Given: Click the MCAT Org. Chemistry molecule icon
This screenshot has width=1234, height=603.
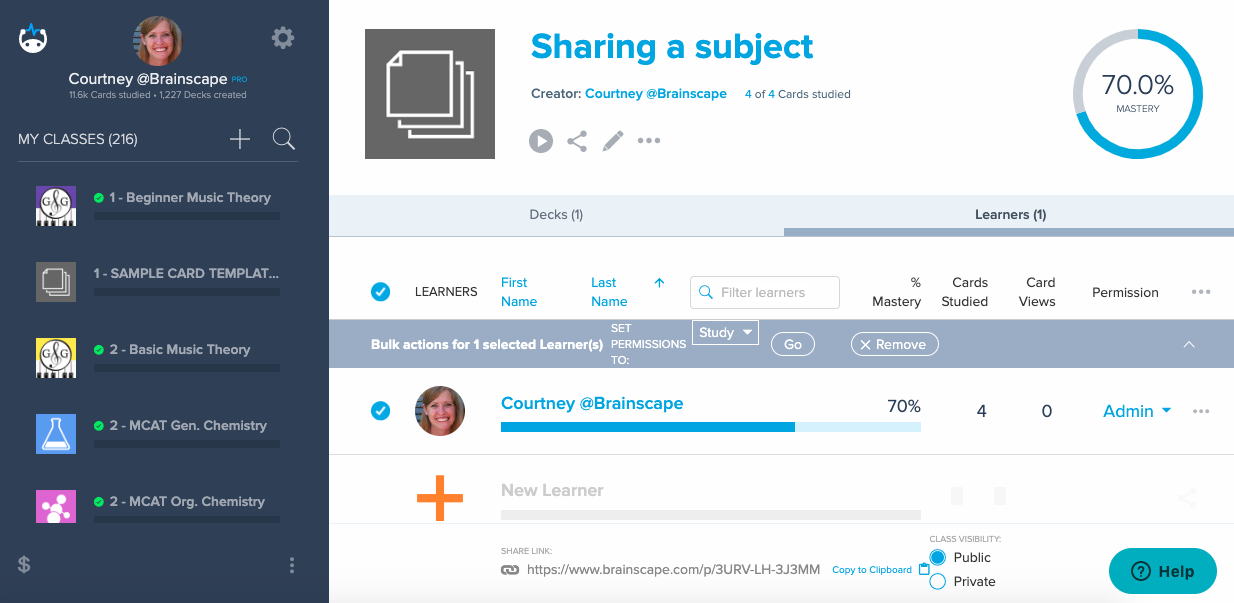Looking at the screenshot, I should coord(56,507).
